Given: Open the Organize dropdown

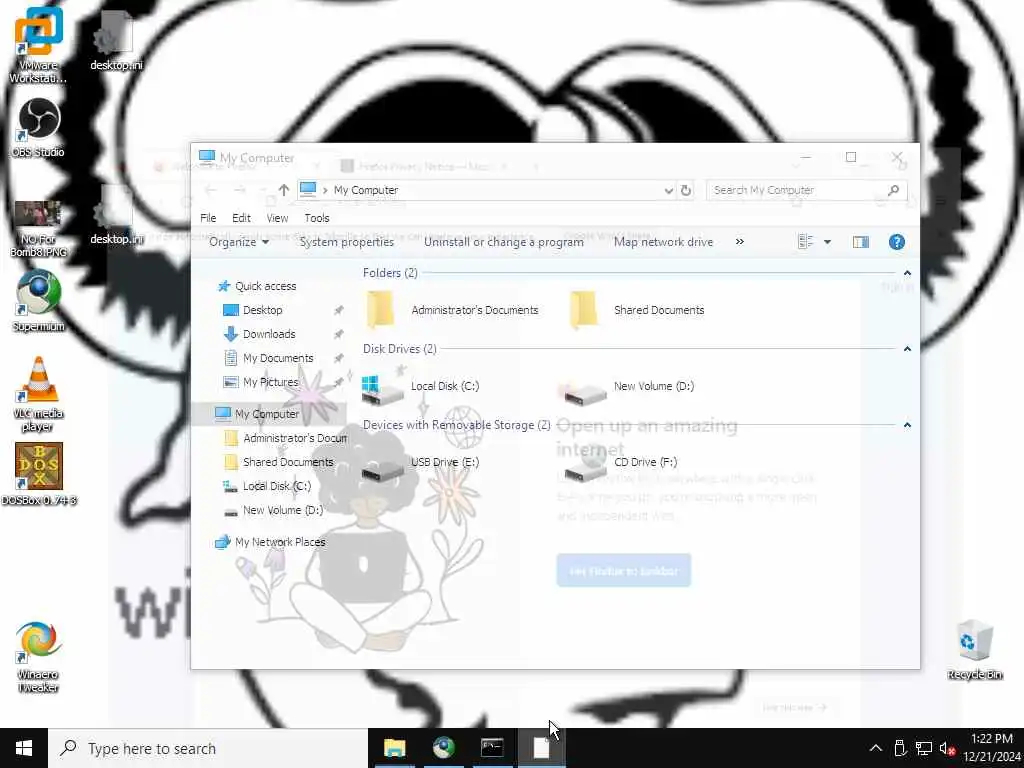Looking at the screenshot, I should [x=239, y=242].
